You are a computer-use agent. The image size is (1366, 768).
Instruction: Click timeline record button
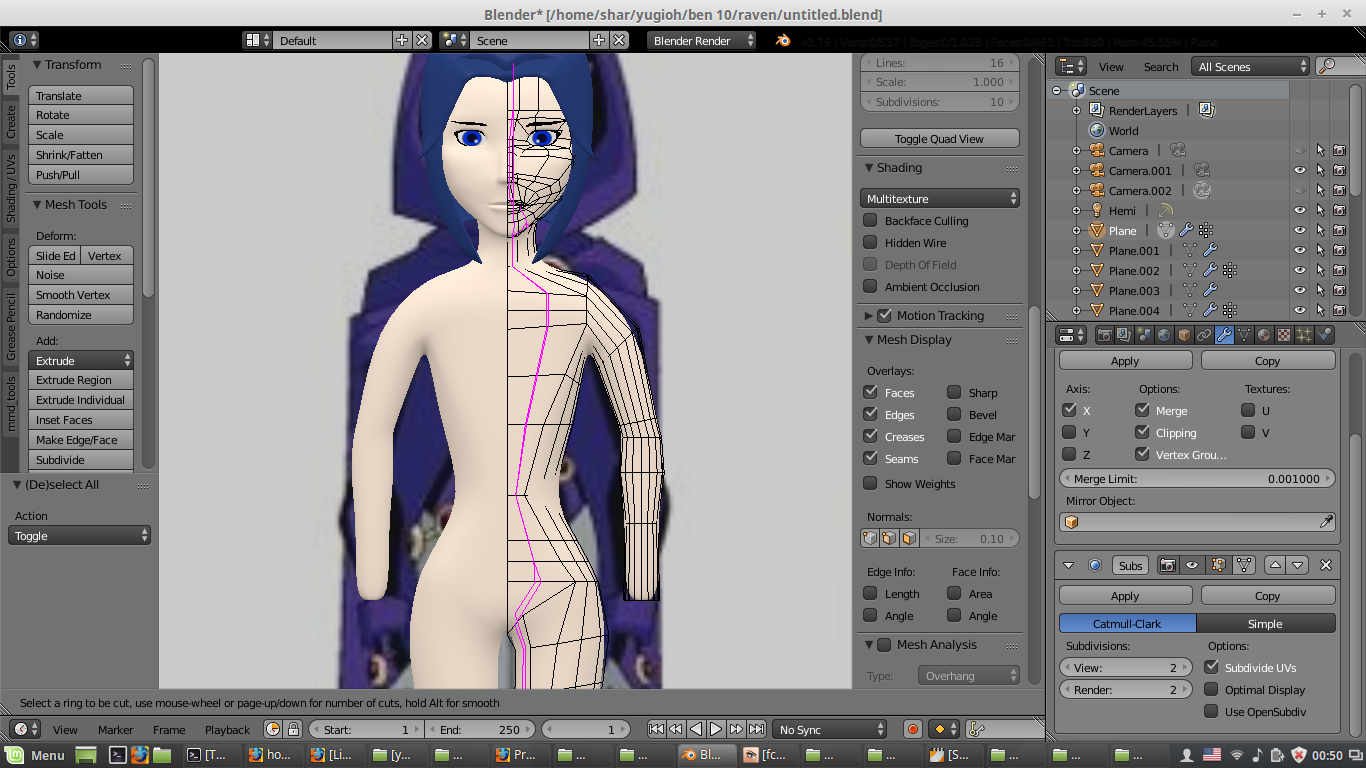click(x=912, y=729)
